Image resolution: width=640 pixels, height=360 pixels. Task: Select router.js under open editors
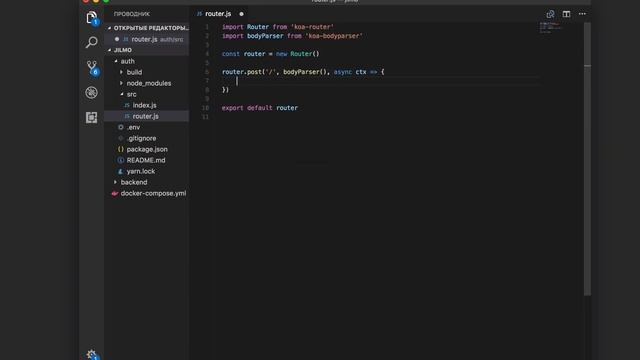click(x=147, y=40)
